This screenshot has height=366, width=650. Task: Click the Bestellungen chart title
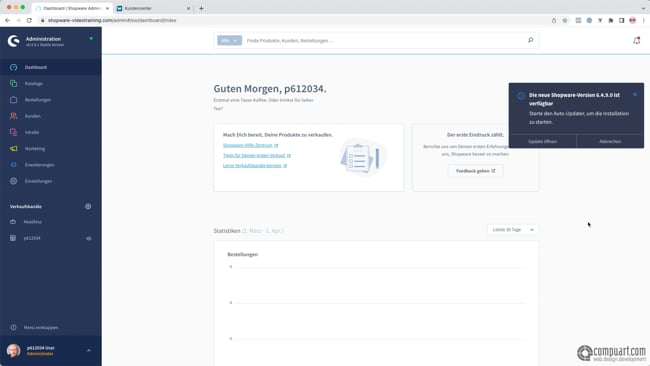[243, 254]
